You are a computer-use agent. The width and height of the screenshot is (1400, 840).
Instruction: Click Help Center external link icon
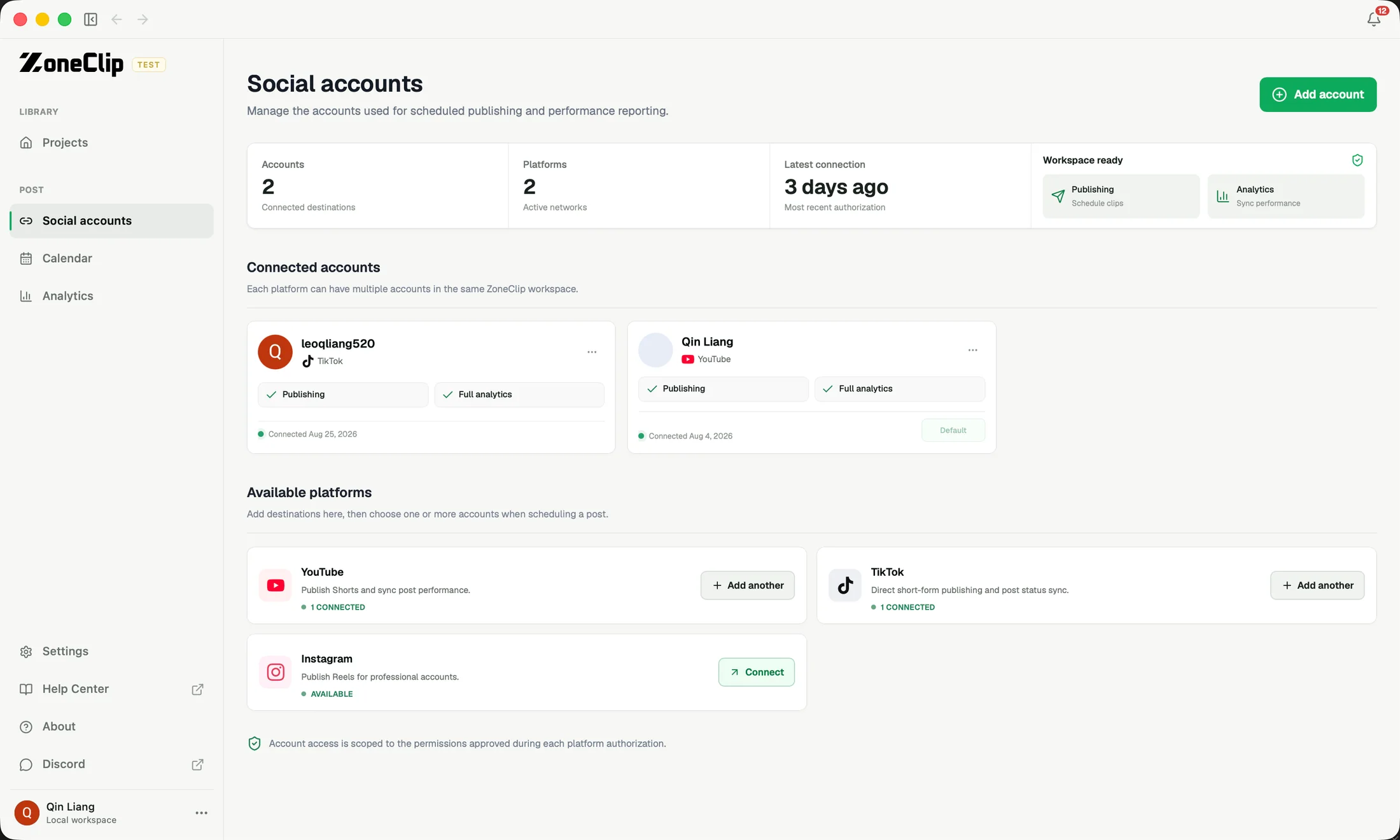coord(198,689)
